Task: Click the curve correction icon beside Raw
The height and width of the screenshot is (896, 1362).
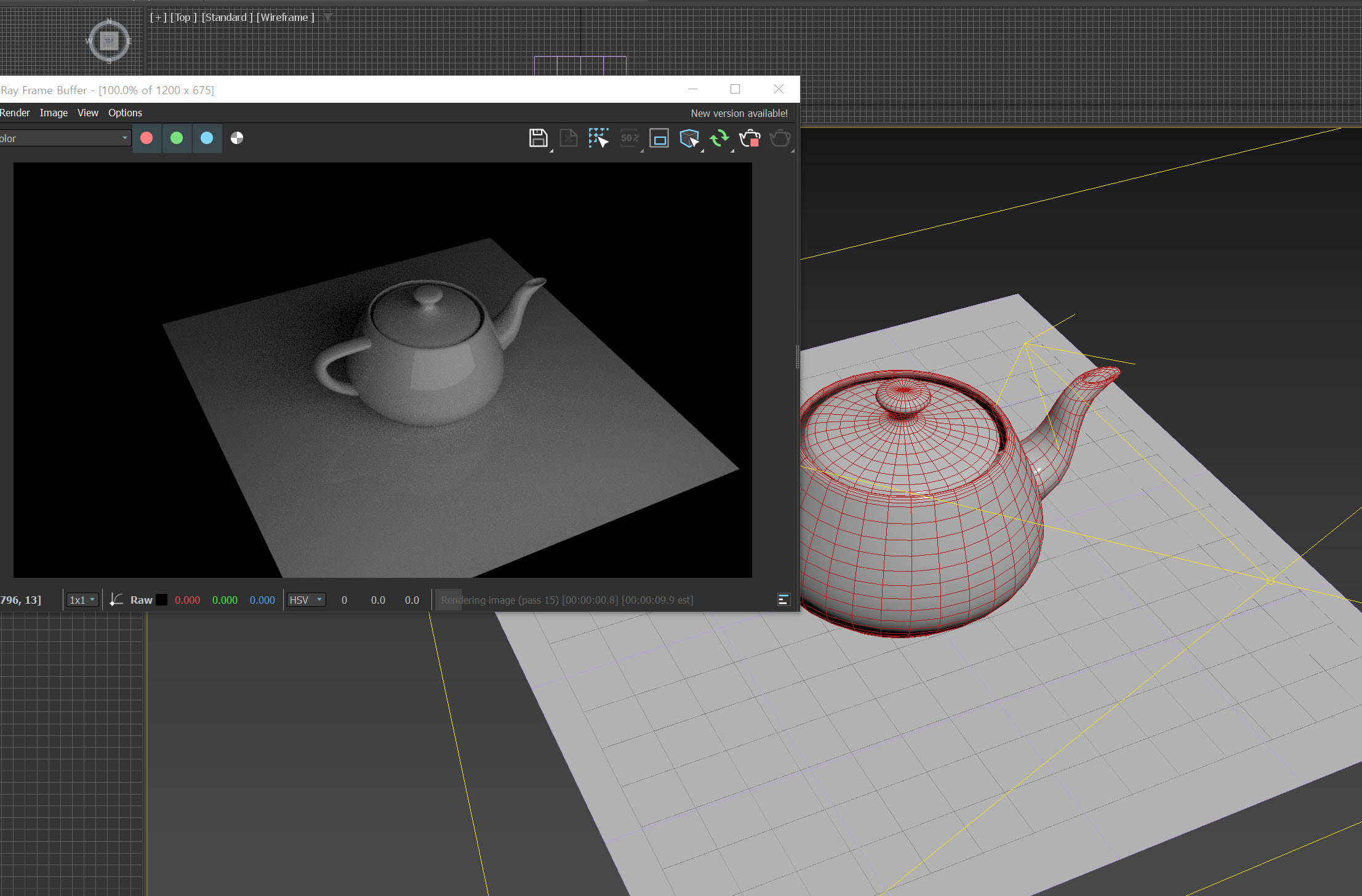Action: coord(116,599)
